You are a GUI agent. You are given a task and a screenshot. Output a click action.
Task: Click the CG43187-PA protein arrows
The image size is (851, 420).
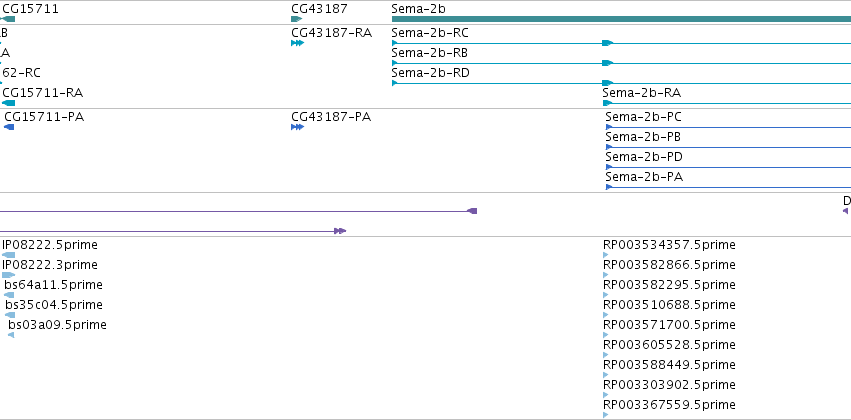[297, 127]
